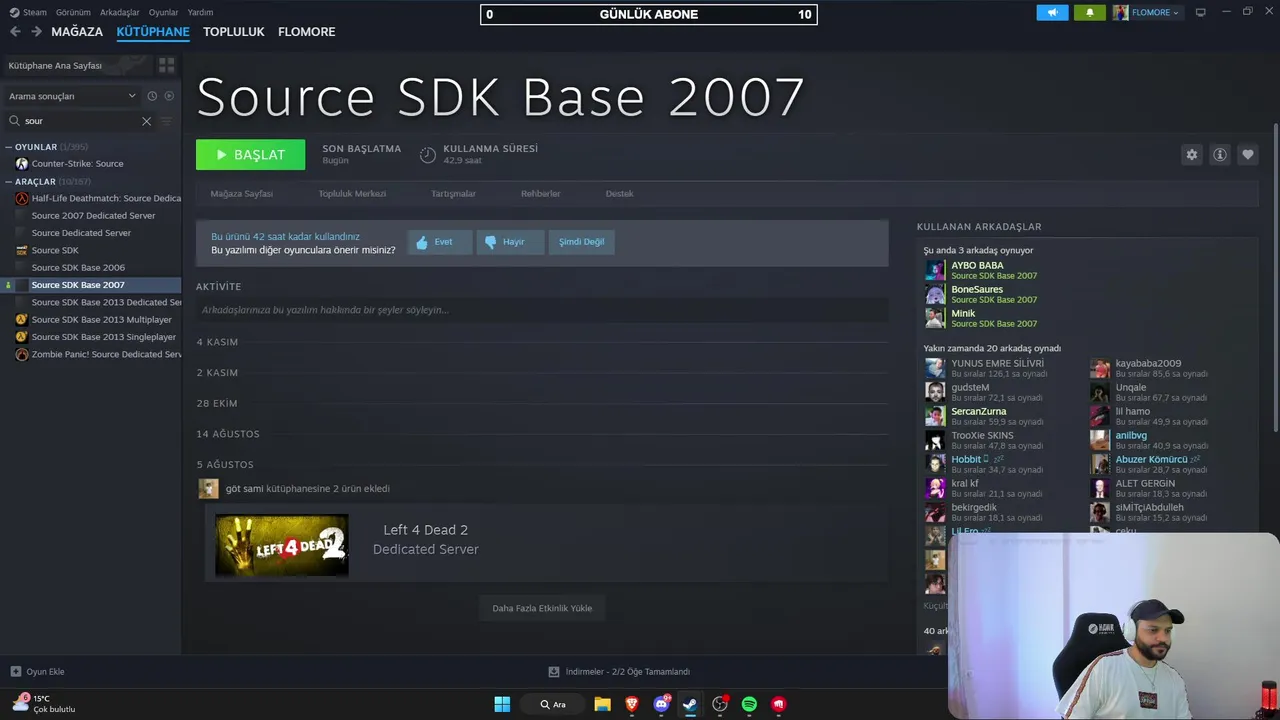The width and height of the screenshot is (1280, 720).
Task: Click the Hayır thumbs-down button
Action: (510, 242)
